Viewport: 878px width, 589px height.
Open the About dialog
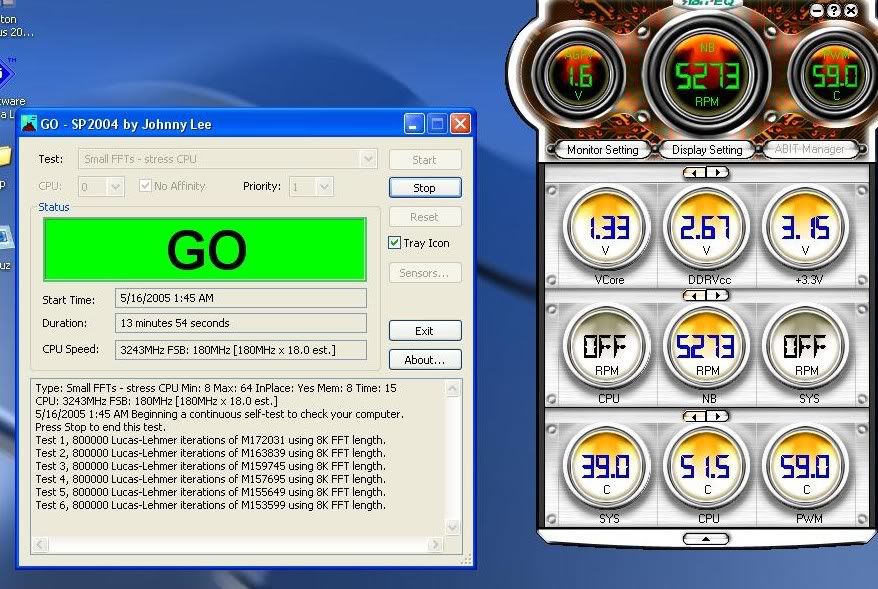(x=425, y=360)
